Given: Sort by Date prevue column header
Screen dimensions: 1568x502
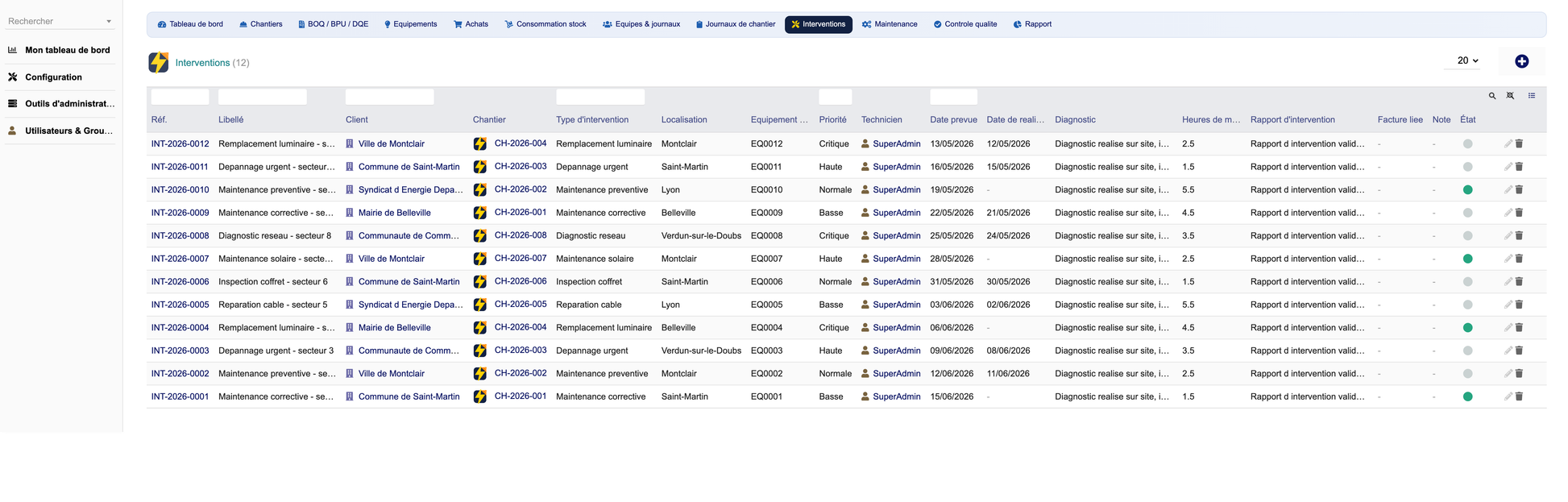Looking at the screenshot, I should point(953,119).
